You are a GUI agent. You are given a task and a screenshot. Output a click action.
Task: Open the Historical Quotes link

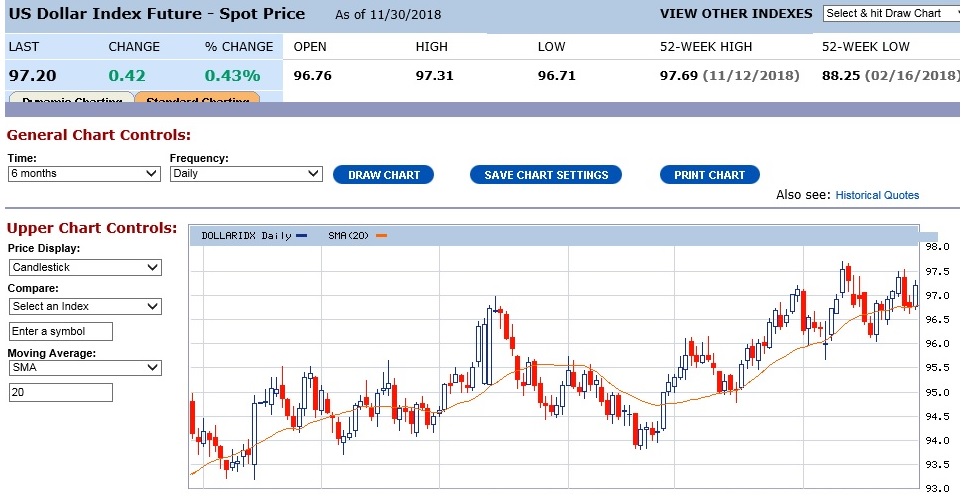tap(877, 195)
